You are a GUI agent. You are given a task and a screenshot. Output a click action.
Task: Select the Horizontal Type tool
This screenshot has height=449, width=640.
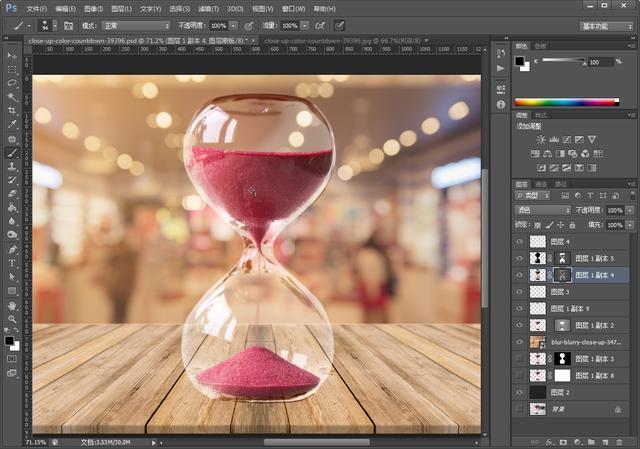(x=12, y=263)
